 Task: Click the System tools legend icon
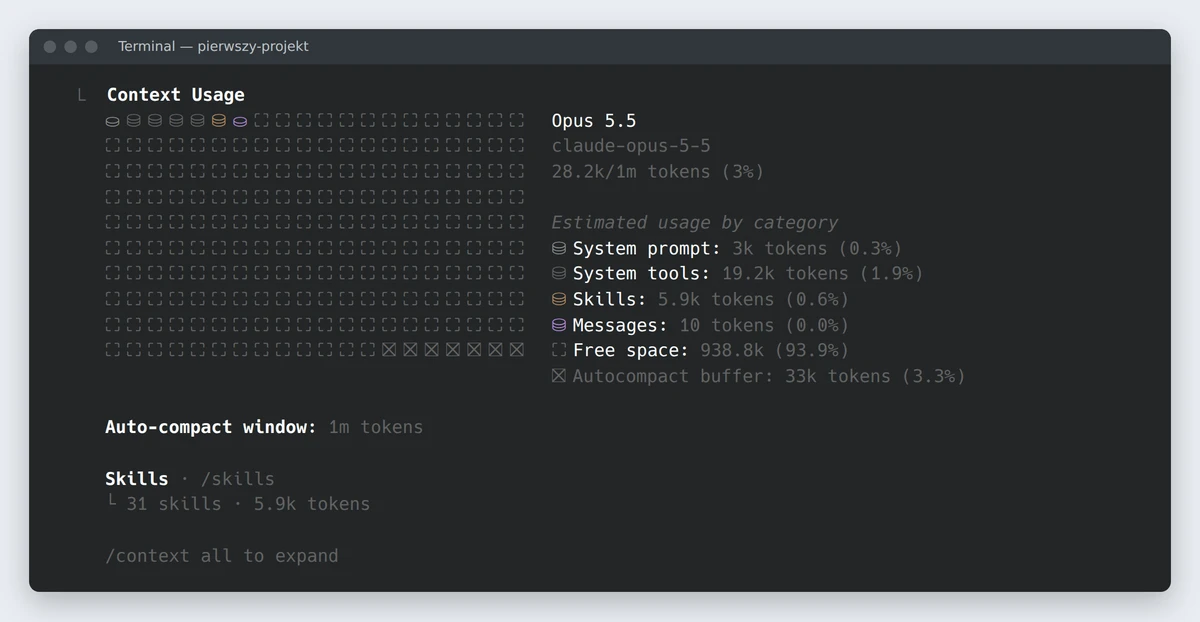click(559, 273)
